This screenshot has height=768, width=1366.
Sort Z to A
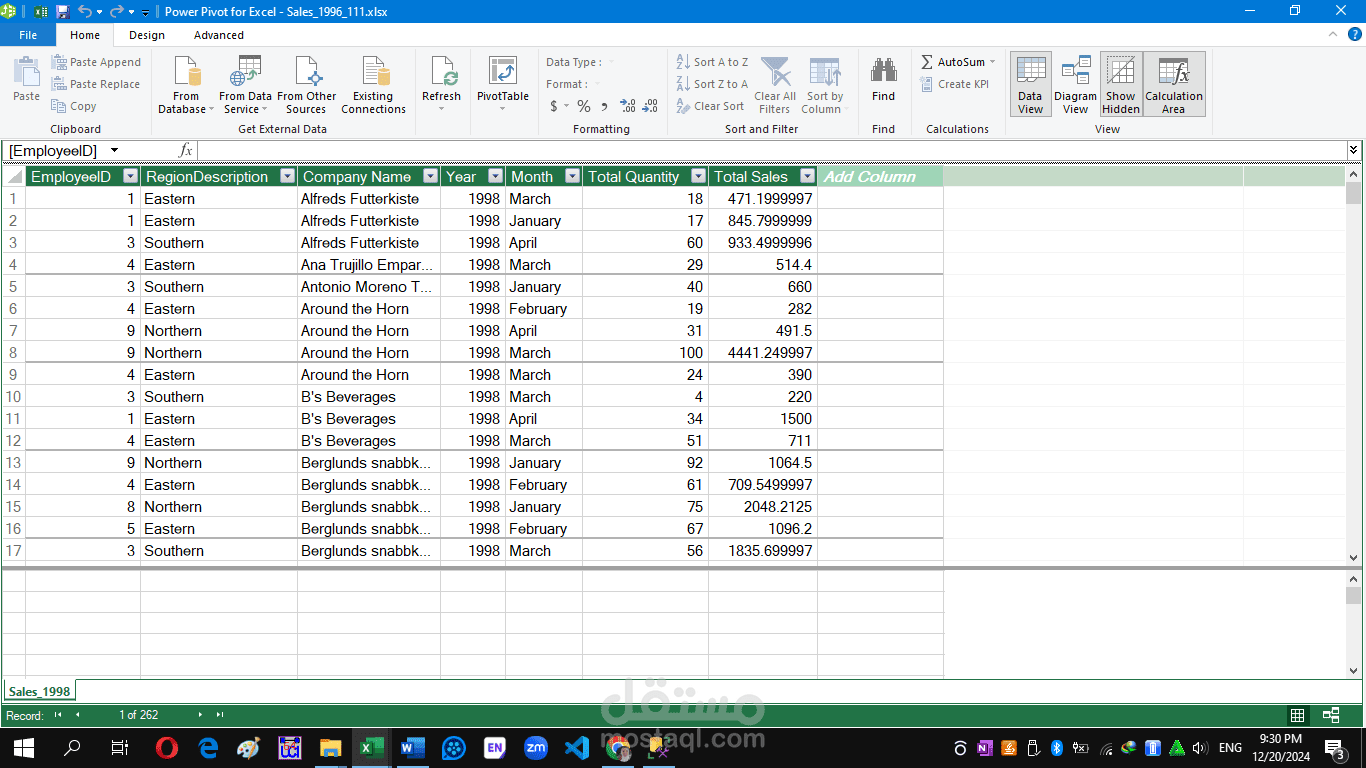(x=712, y=84)
